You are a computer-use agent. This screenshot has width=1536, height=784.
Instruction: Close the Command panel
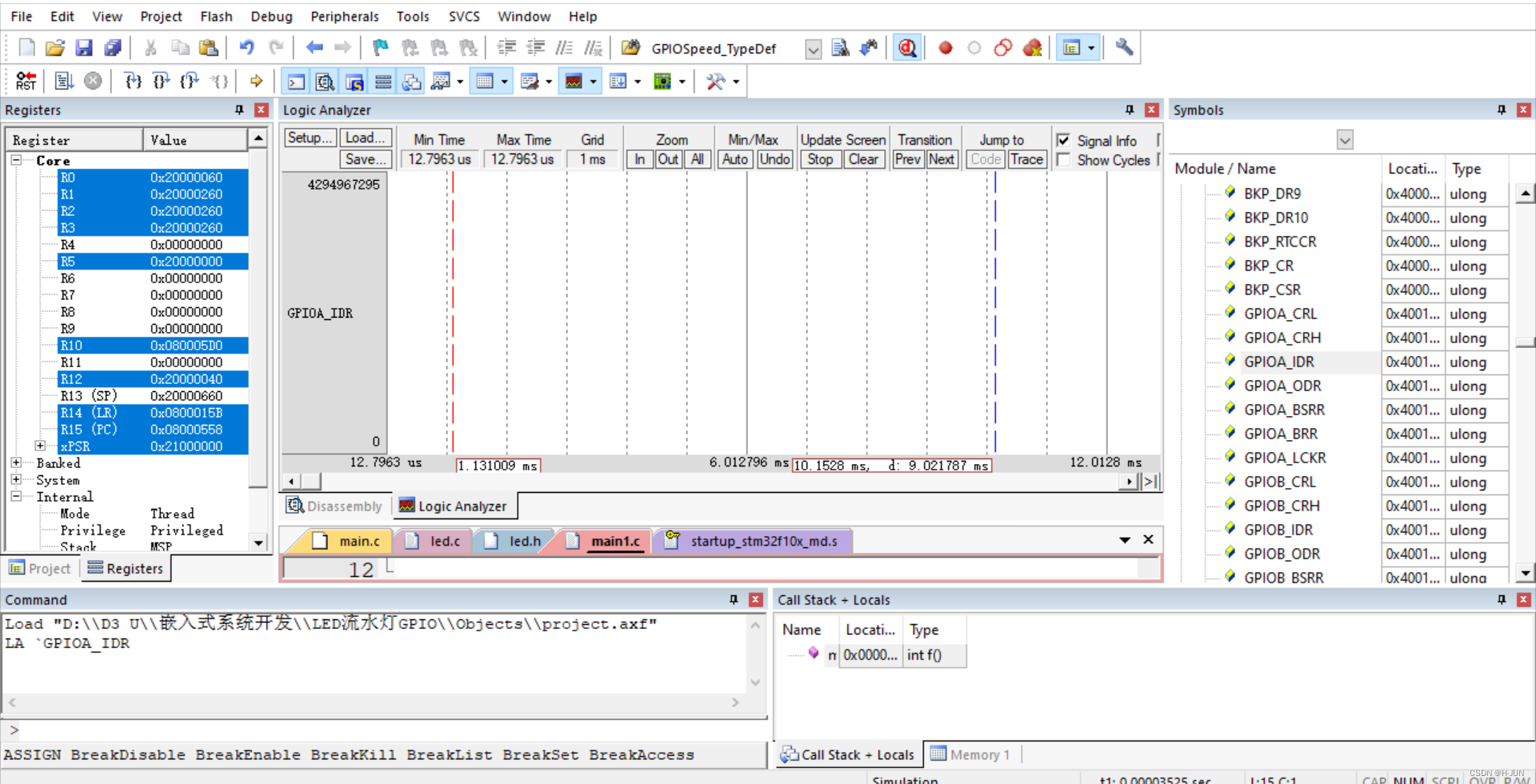[x=756, y=599]
